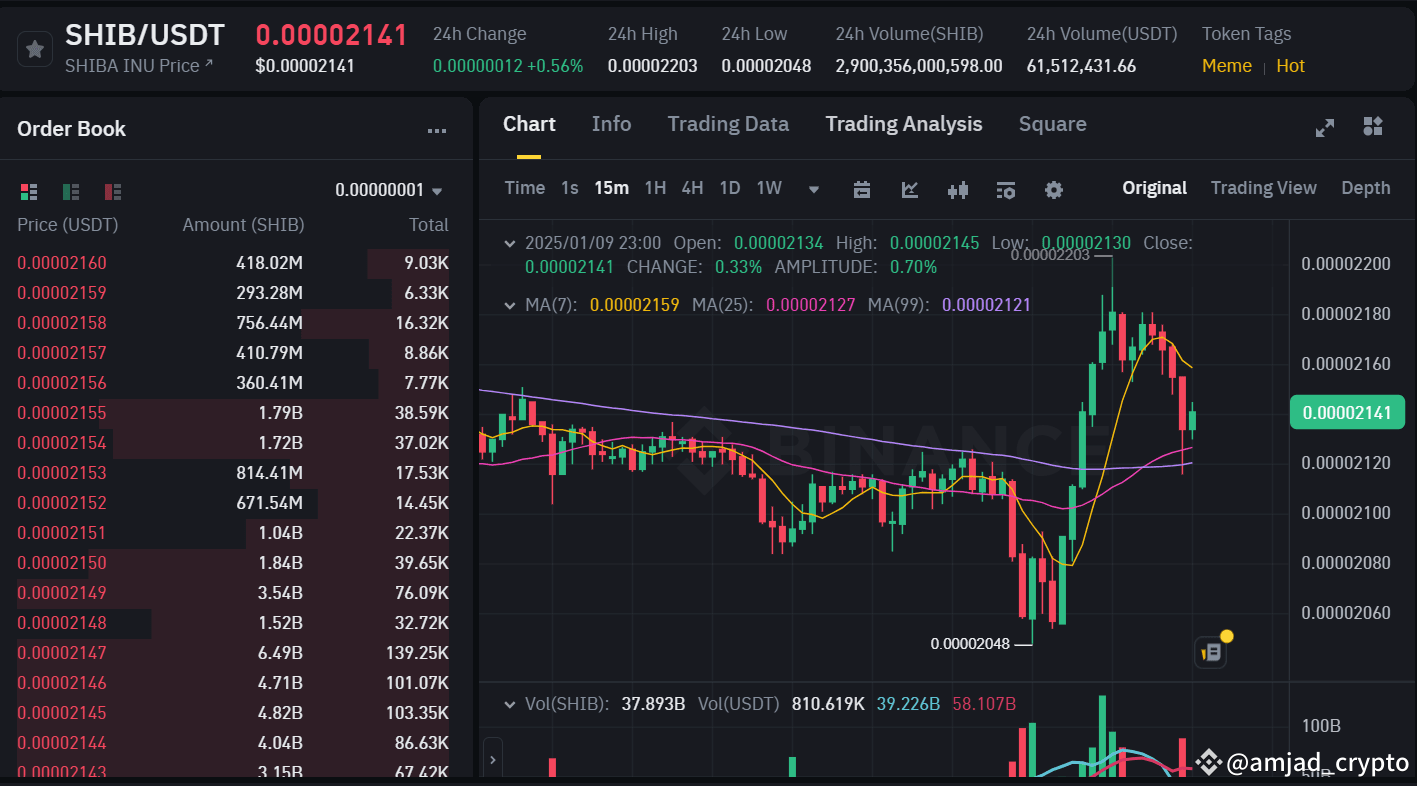Open the floating note icon on chart

pos(1211,652)
